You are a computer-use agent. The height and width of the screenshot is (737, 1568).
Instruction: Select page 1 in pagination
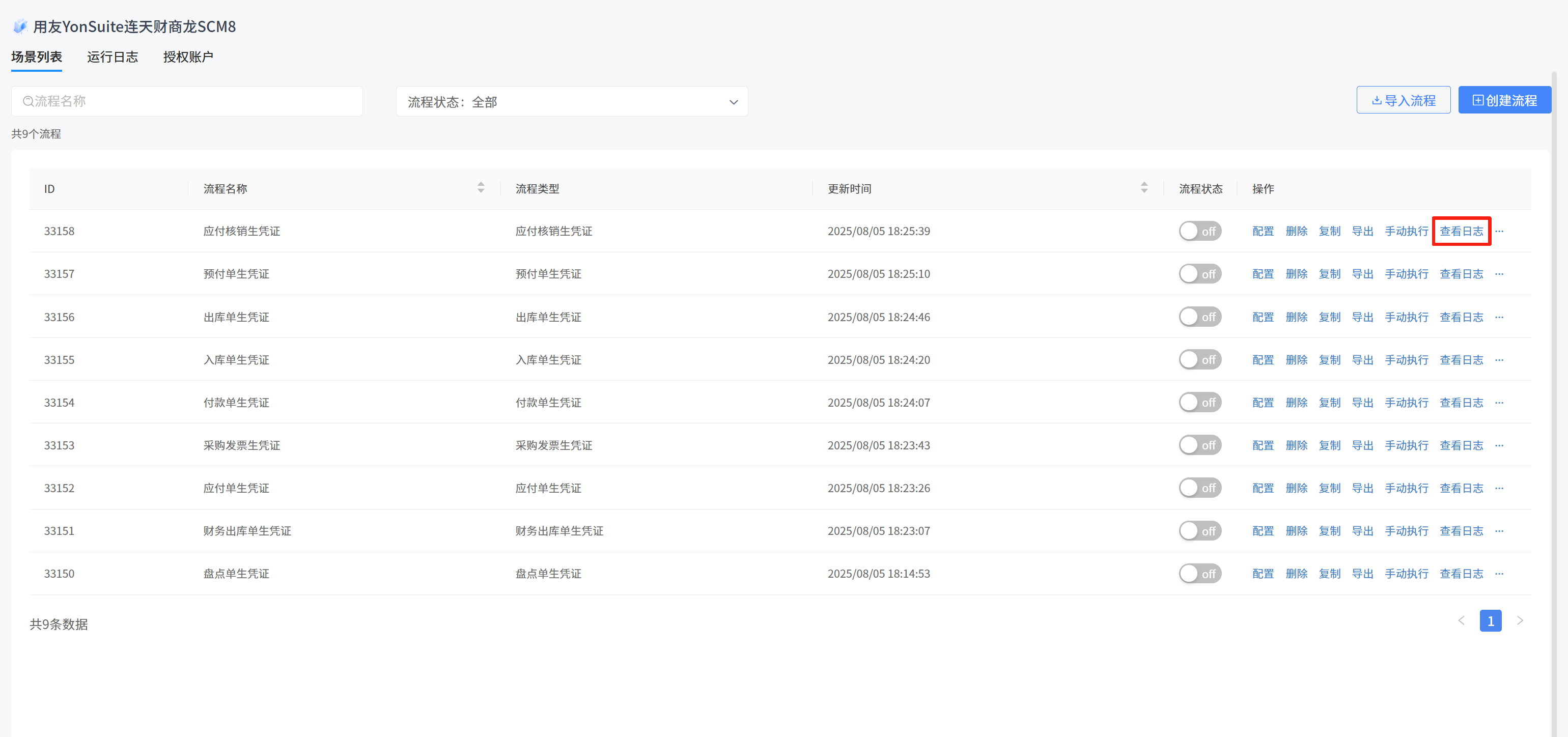[x=1490, y=621]
